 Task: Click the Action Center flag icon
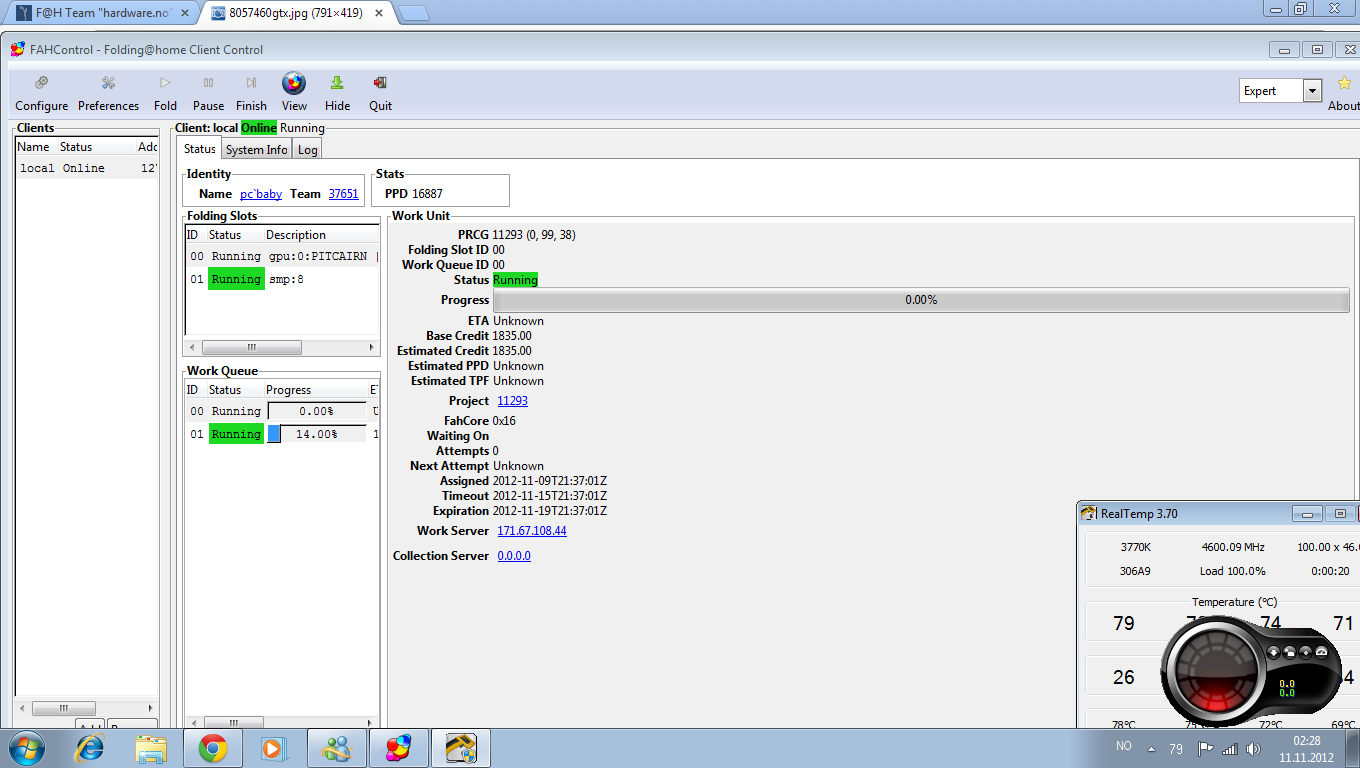[x=1205, y=748]
